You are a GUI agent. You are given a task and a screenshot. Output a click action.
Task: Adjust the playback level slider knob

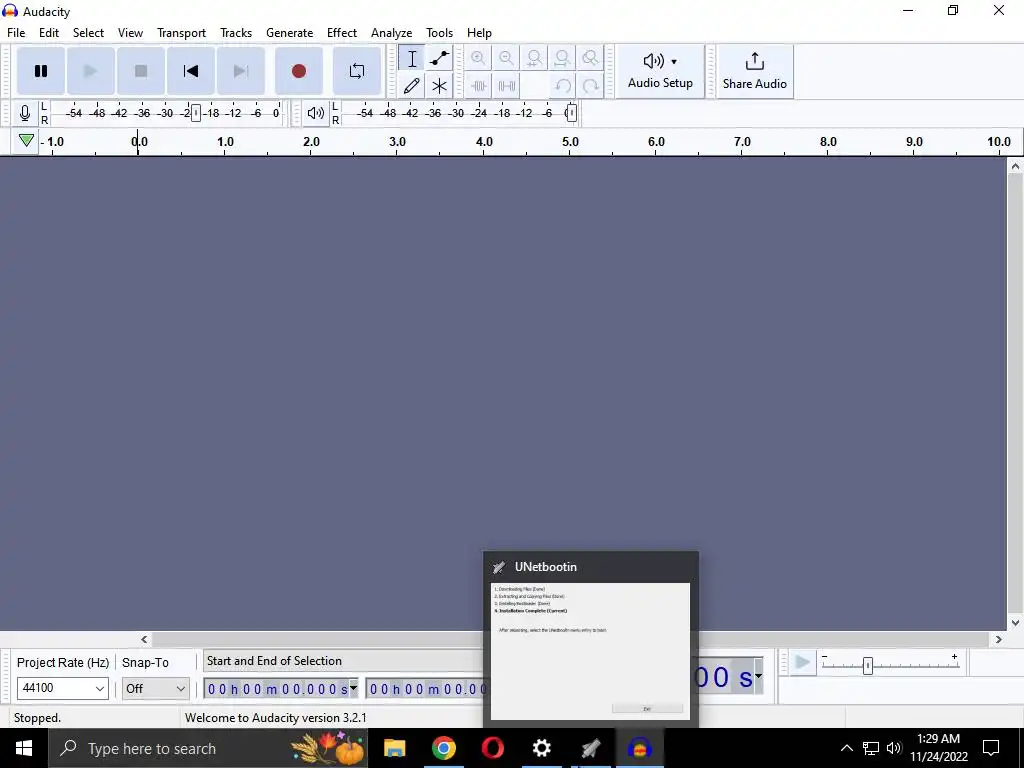click(571, 113)
